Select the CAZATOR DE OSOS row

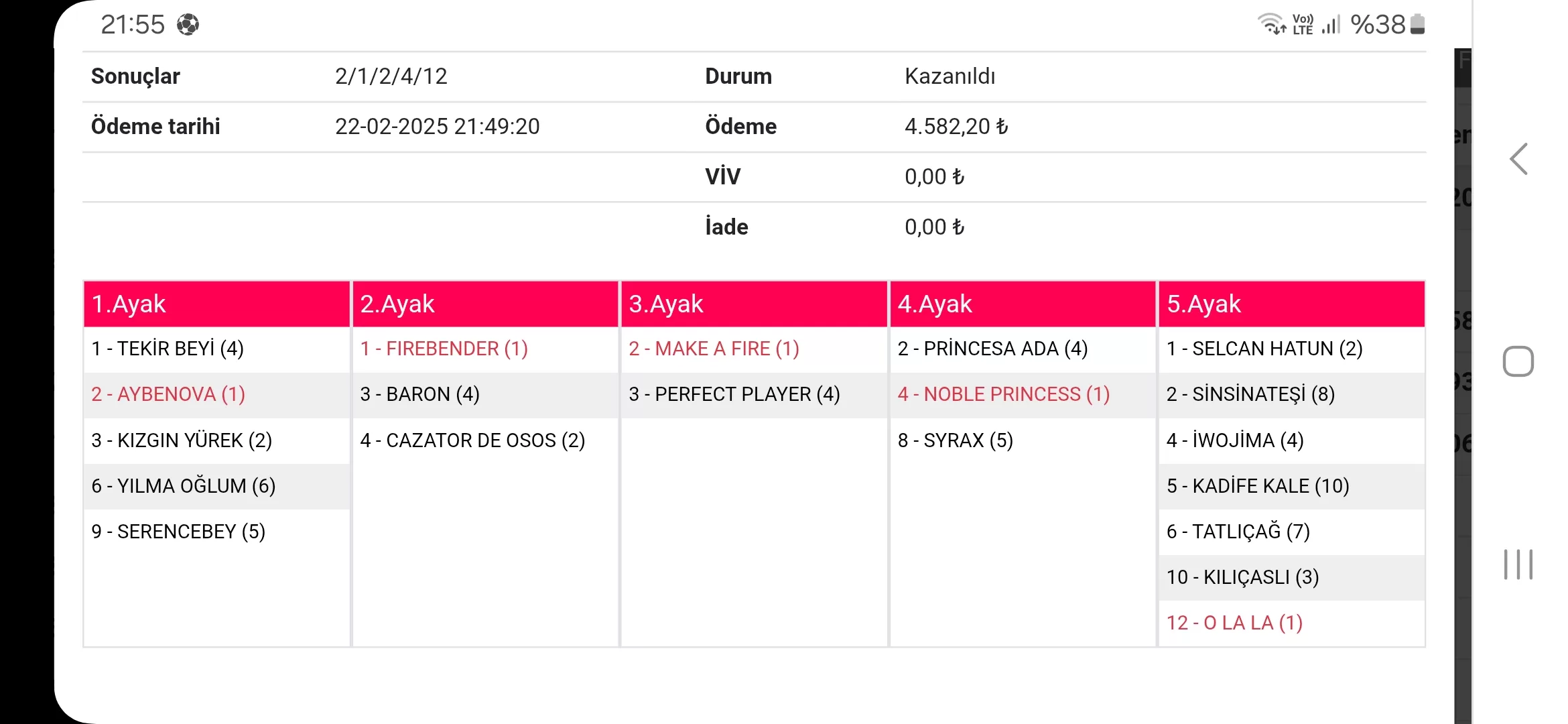pyautogui.click(x=472, y=440)
